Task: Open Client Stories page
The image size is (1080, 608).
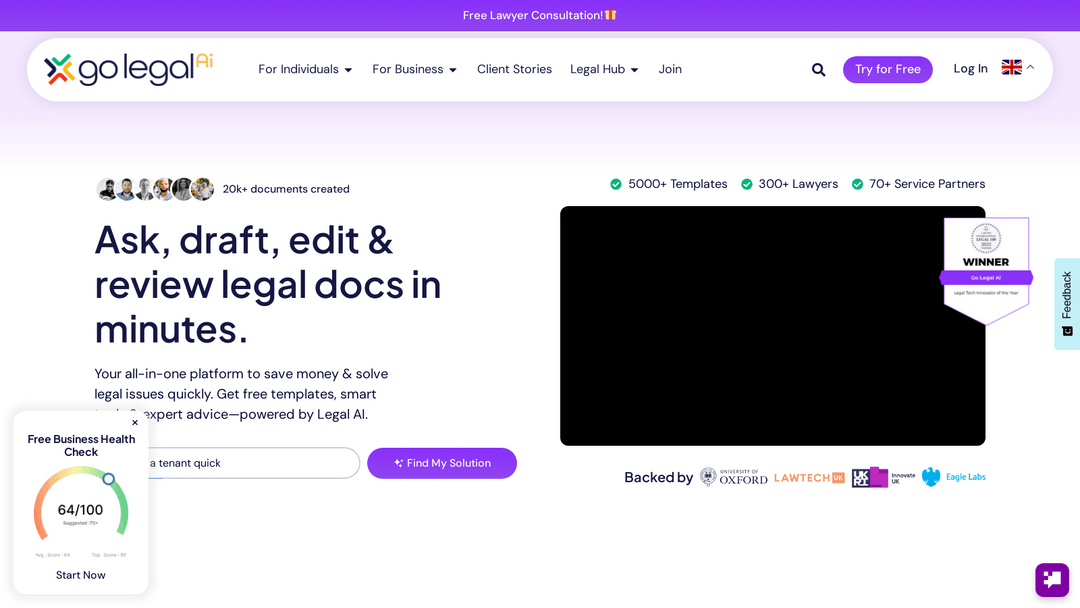Action: coord(515,70)
